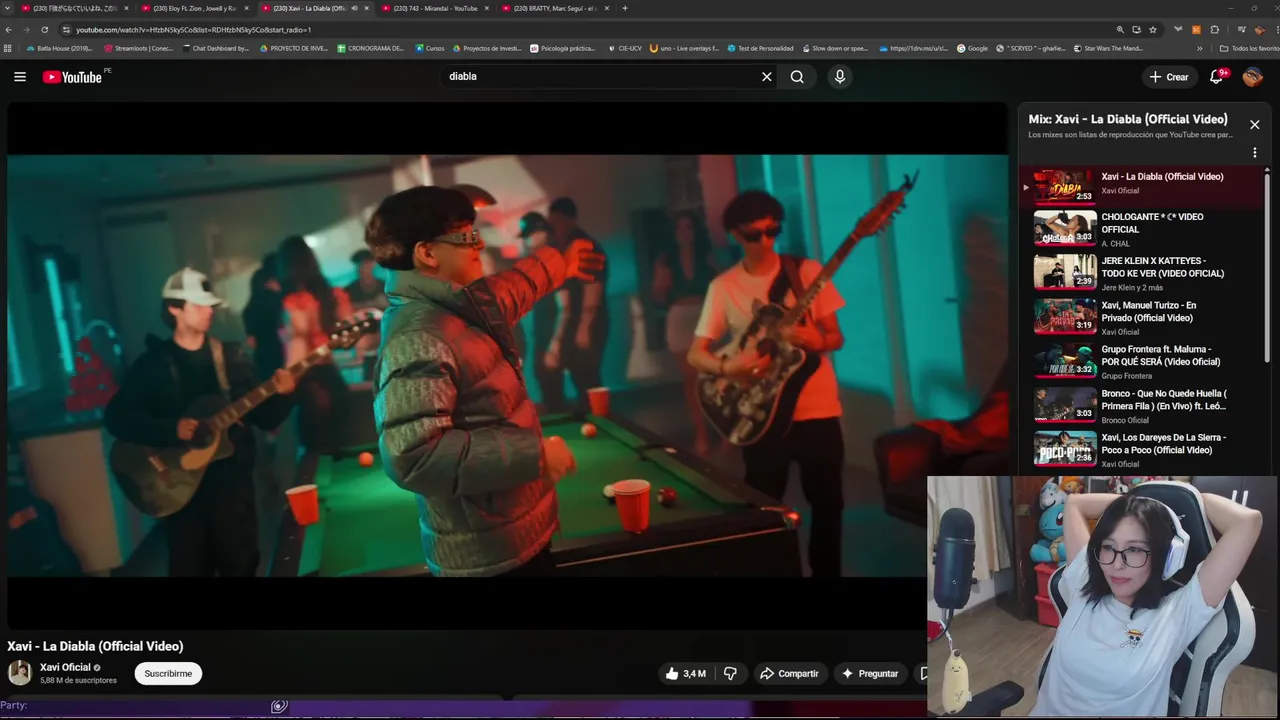The width and height of the screenshot is (1280, 720).
Task: Open the Mix panel three-dot options
Action: point(1254,153)
